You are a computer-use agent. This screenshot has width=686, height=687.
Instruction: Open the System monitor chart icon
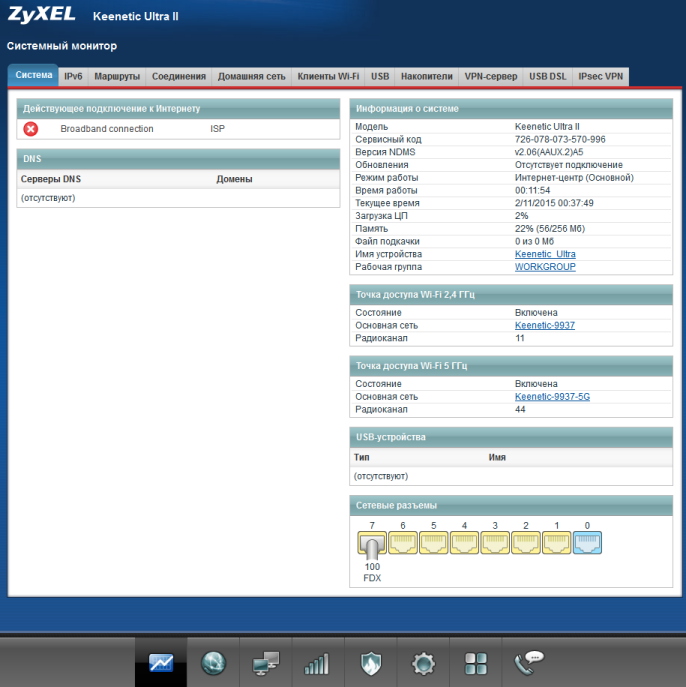[161, 662]
